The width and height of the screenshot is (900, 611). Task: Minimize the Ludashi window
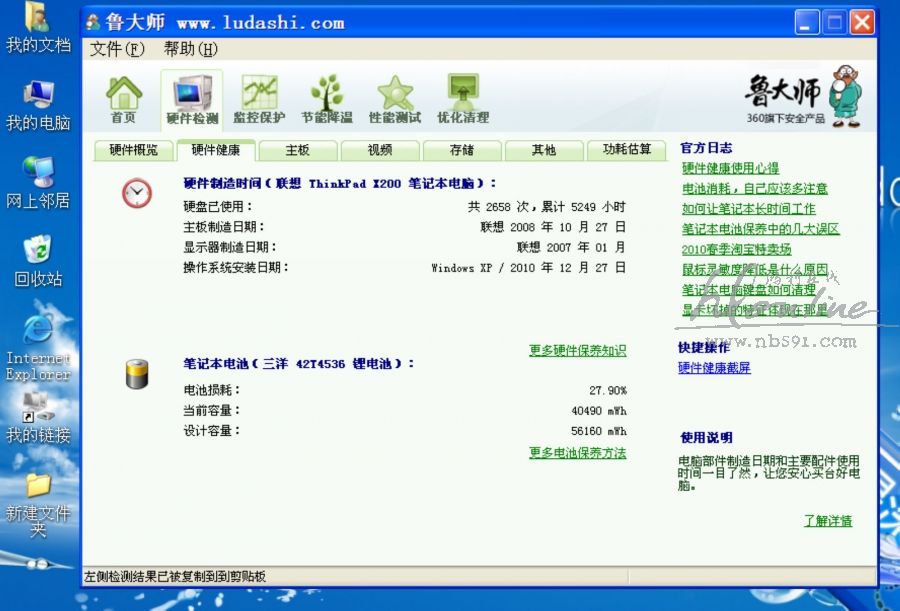click(806, 23)
